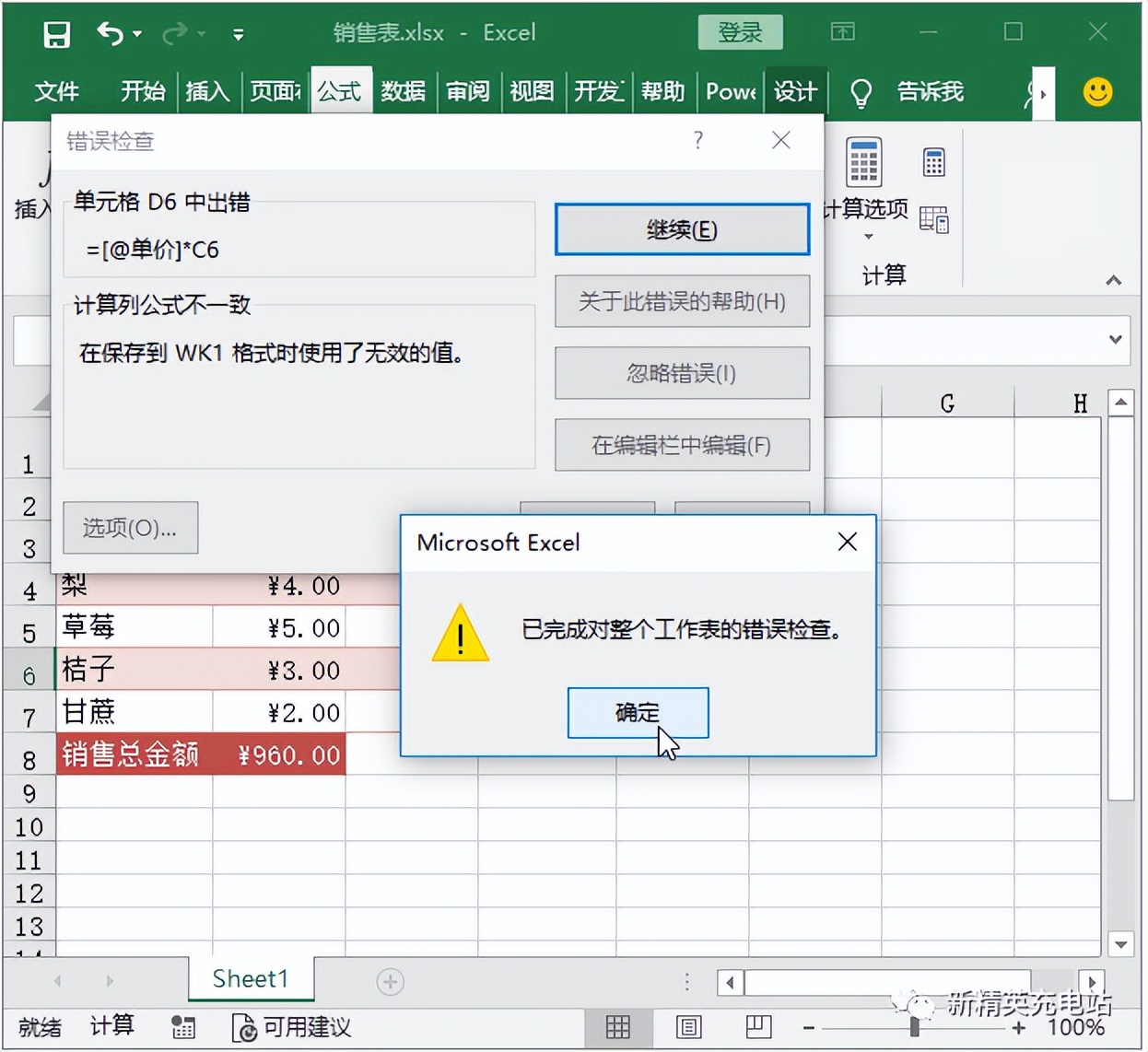The width and height of the screenshot is (1148, 1052).
Task: Click the 计算工作表 icon in 计算 group
Action: [x=933, y=219]
